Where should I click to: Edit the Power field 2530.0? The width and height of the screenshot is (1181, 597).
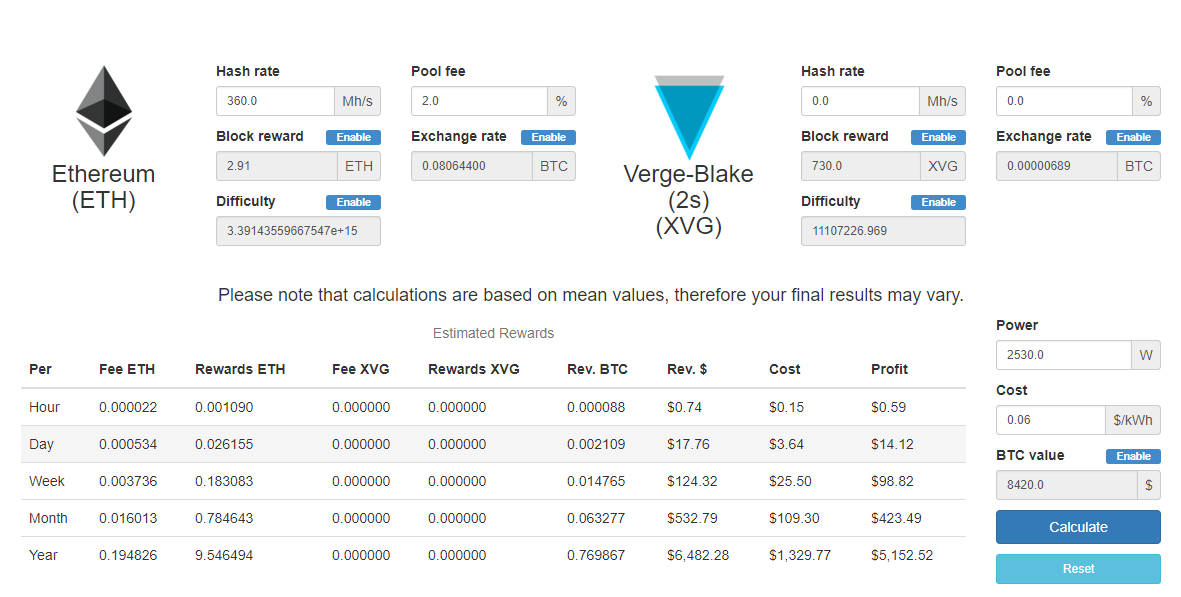coord(1064,355)
